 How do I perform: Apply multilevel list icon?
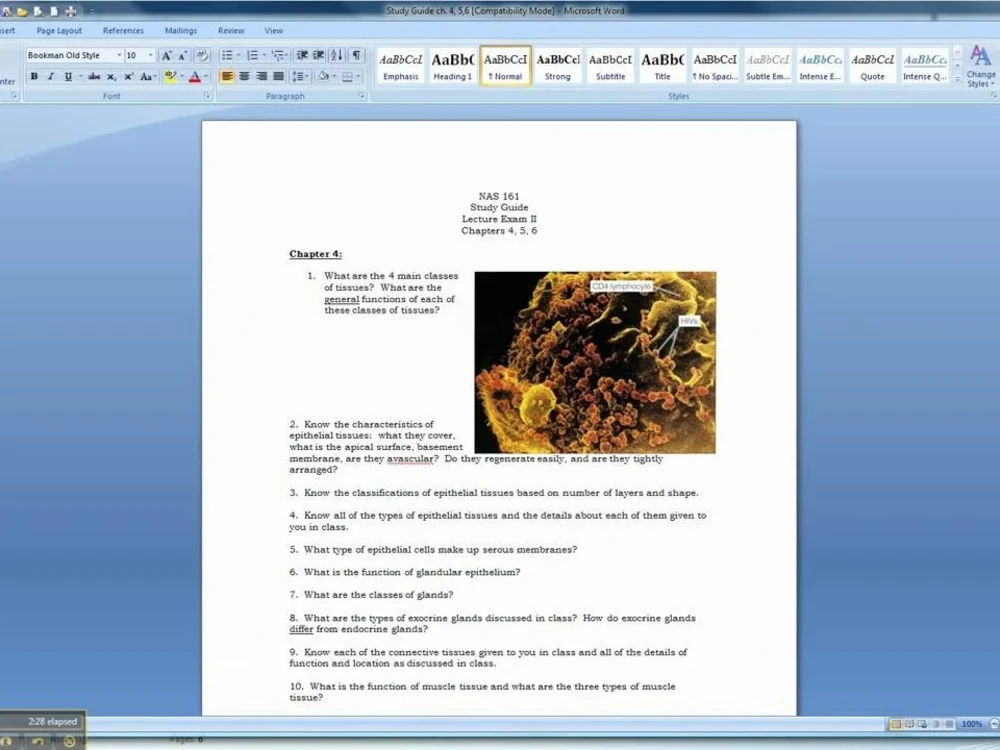(x=277, y=55)
